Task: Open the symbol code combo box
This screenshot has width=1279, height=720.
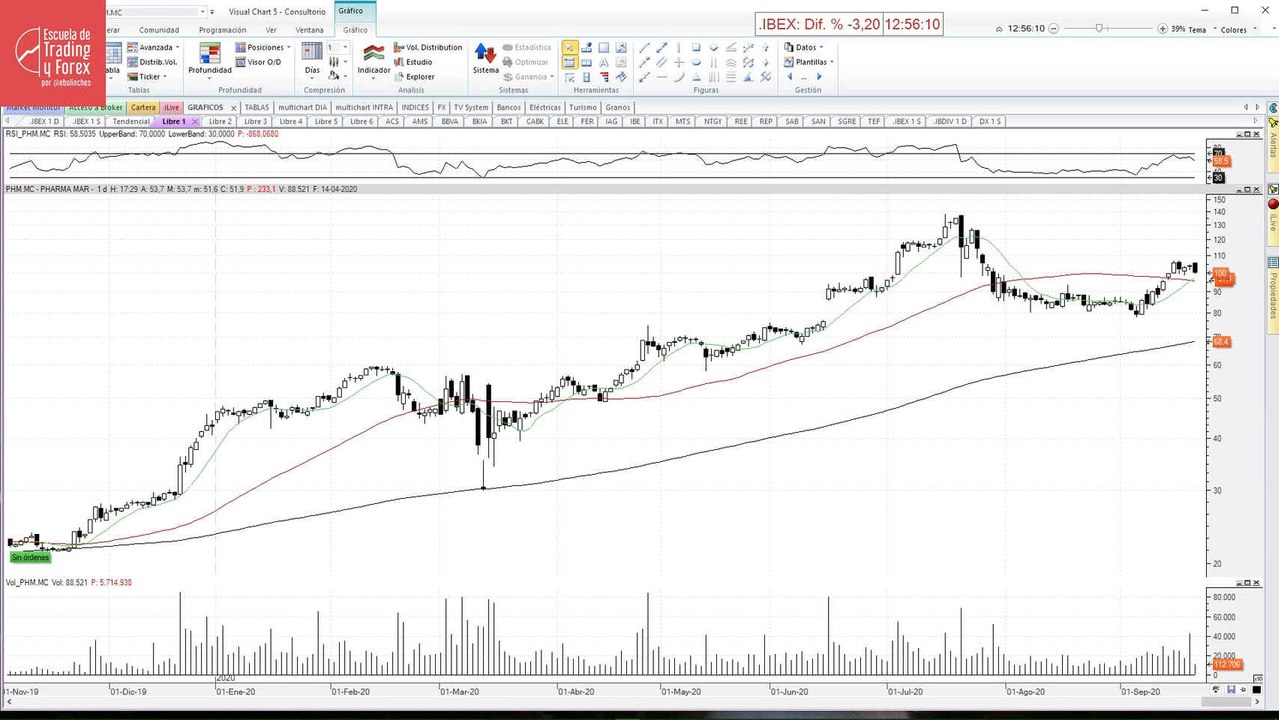Action: 155,12
